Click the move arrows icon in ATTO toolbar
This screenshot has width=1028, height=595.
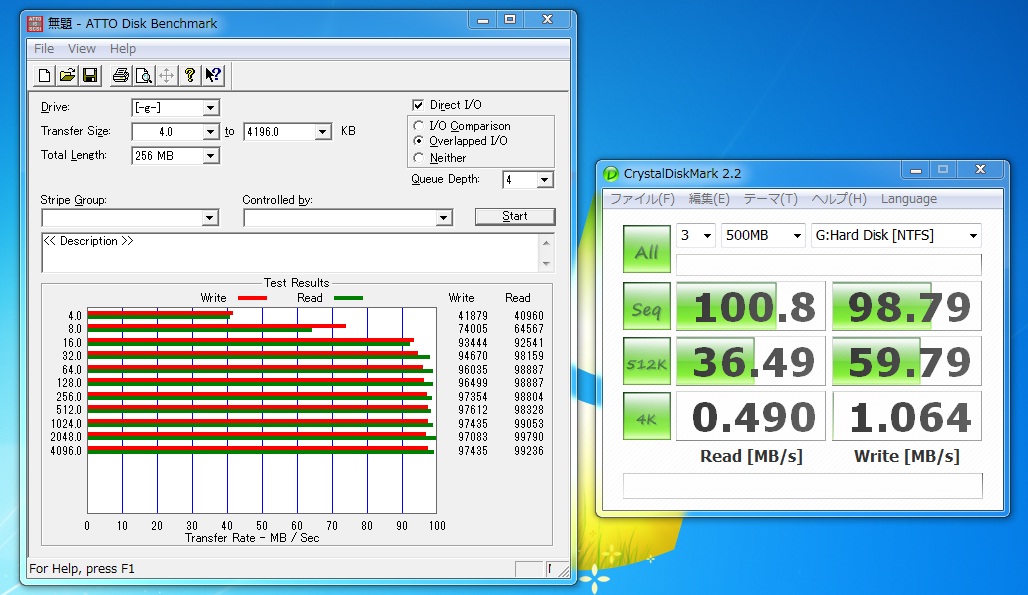point(167,76)
